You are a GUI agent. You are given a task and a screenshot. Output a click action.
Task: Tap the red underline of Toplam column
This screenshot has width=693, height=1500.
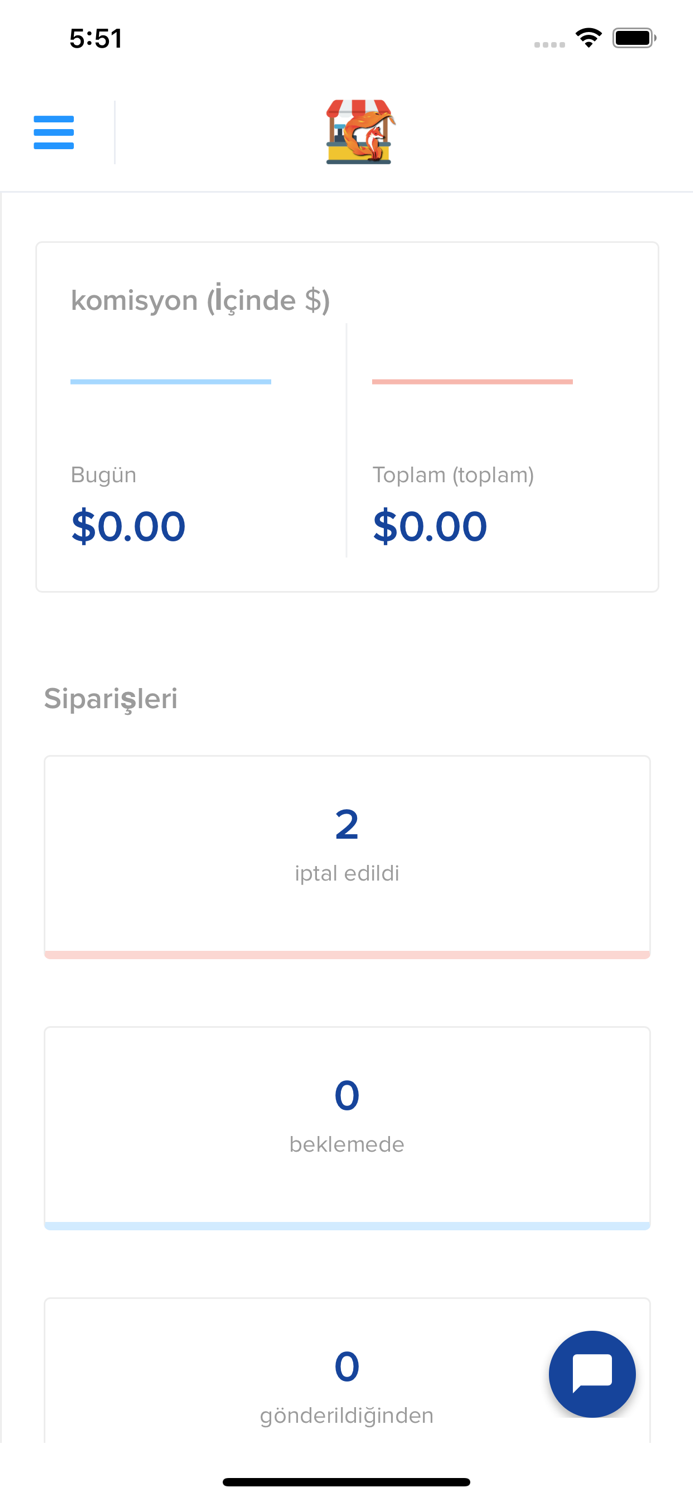coord(472,381)
